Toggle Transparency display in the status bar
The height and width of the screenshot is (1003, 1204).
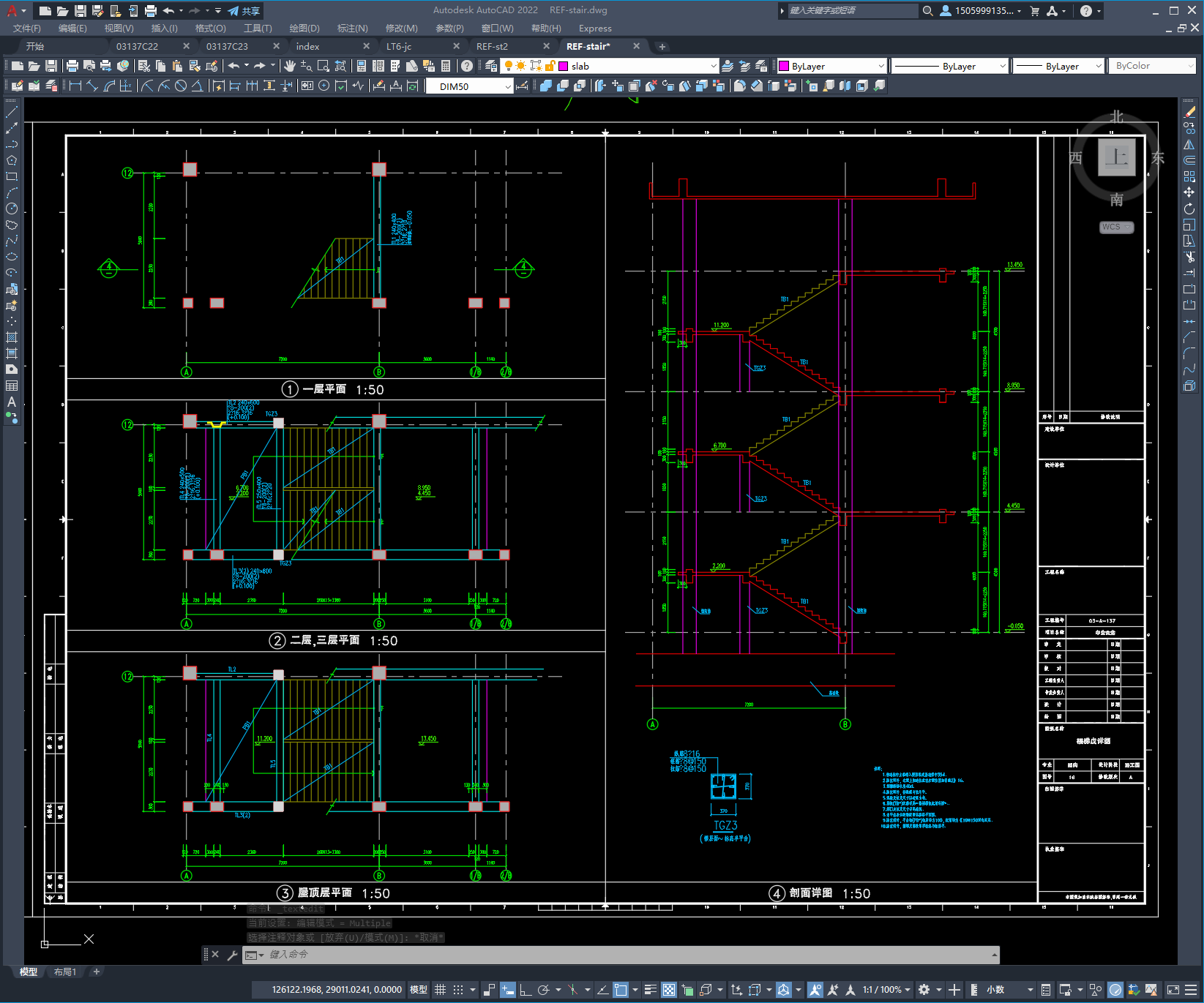(x=669, y=990)
